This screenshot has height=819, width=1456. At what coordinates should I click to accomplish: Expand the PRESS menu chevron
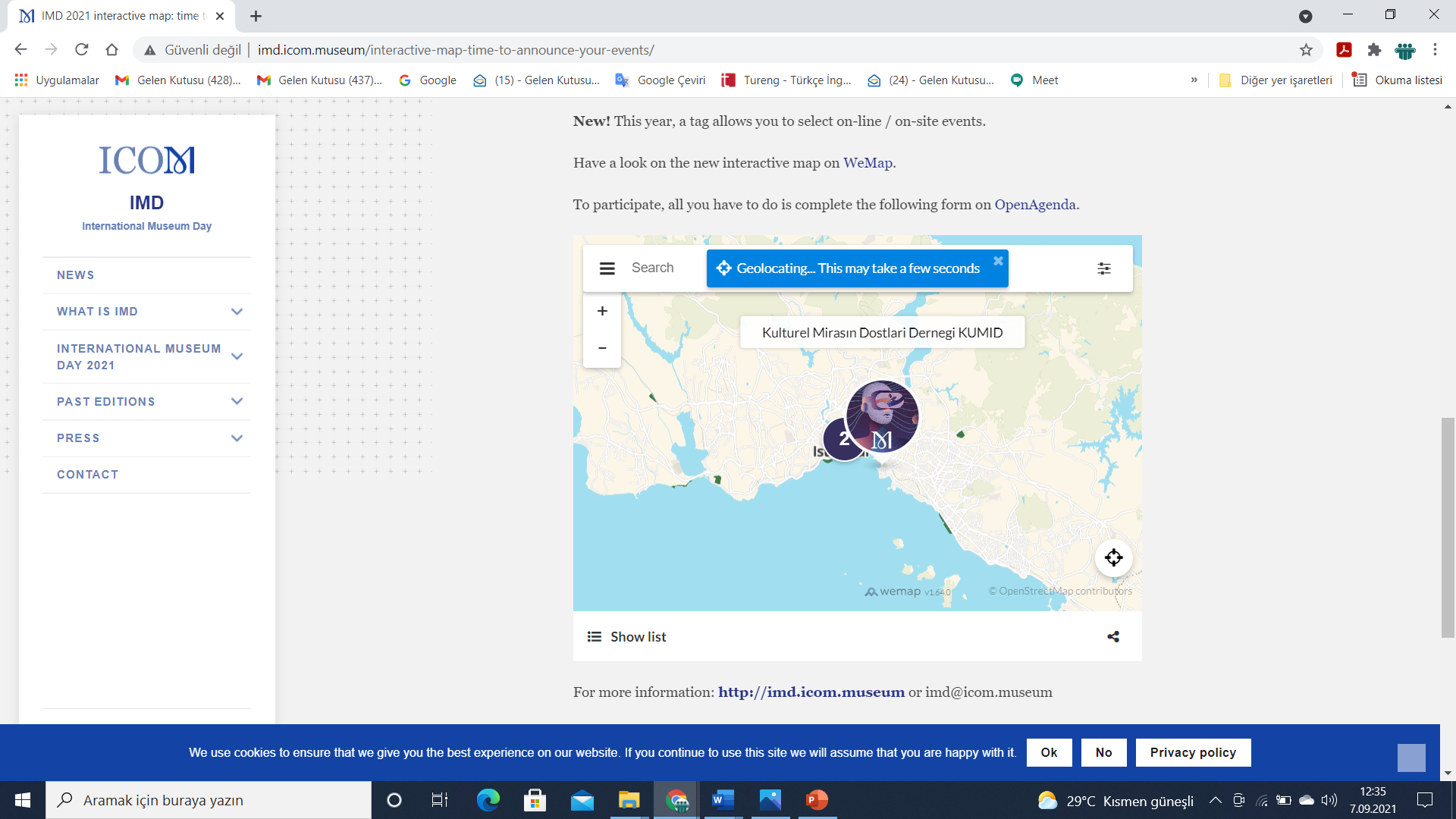(x=237, y=438)
